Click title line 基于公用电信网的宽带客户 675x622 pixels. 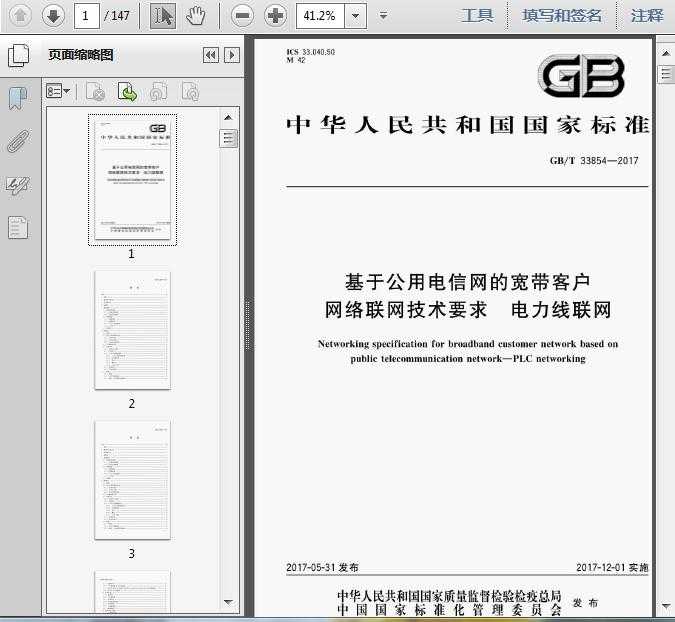(468, 282)
